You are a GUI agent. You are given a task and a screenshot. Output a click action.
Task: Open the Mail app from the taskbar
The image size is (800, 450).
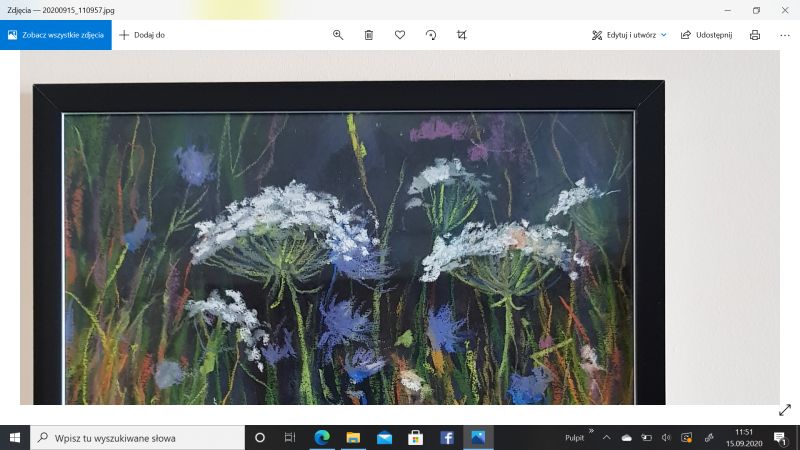(x=384, y=437)
